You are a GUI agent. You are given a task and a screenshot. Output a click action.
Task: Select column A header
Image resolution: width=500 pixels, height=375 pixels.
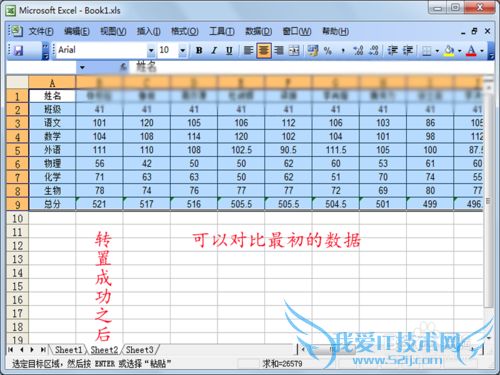click(52, 82)
